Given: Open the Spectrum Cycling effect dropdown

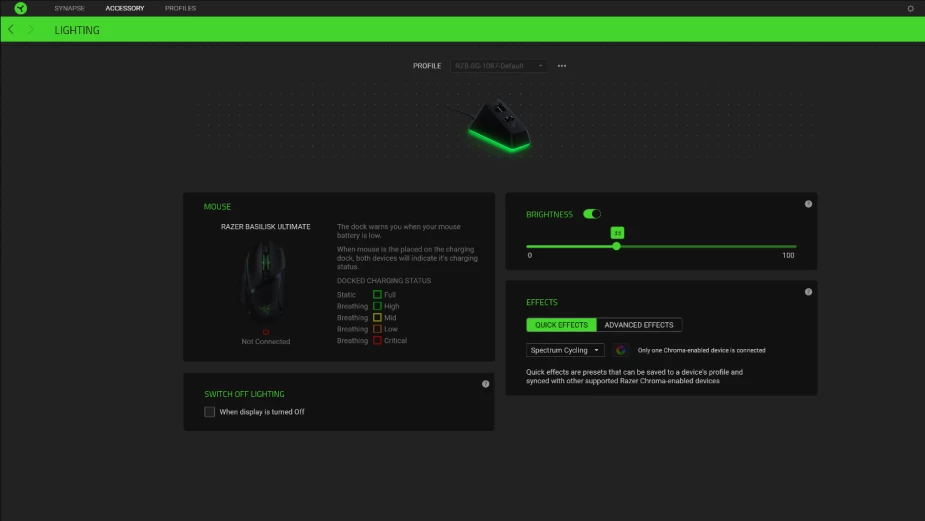Looking at the screenshot, I should tap(565, 350).
